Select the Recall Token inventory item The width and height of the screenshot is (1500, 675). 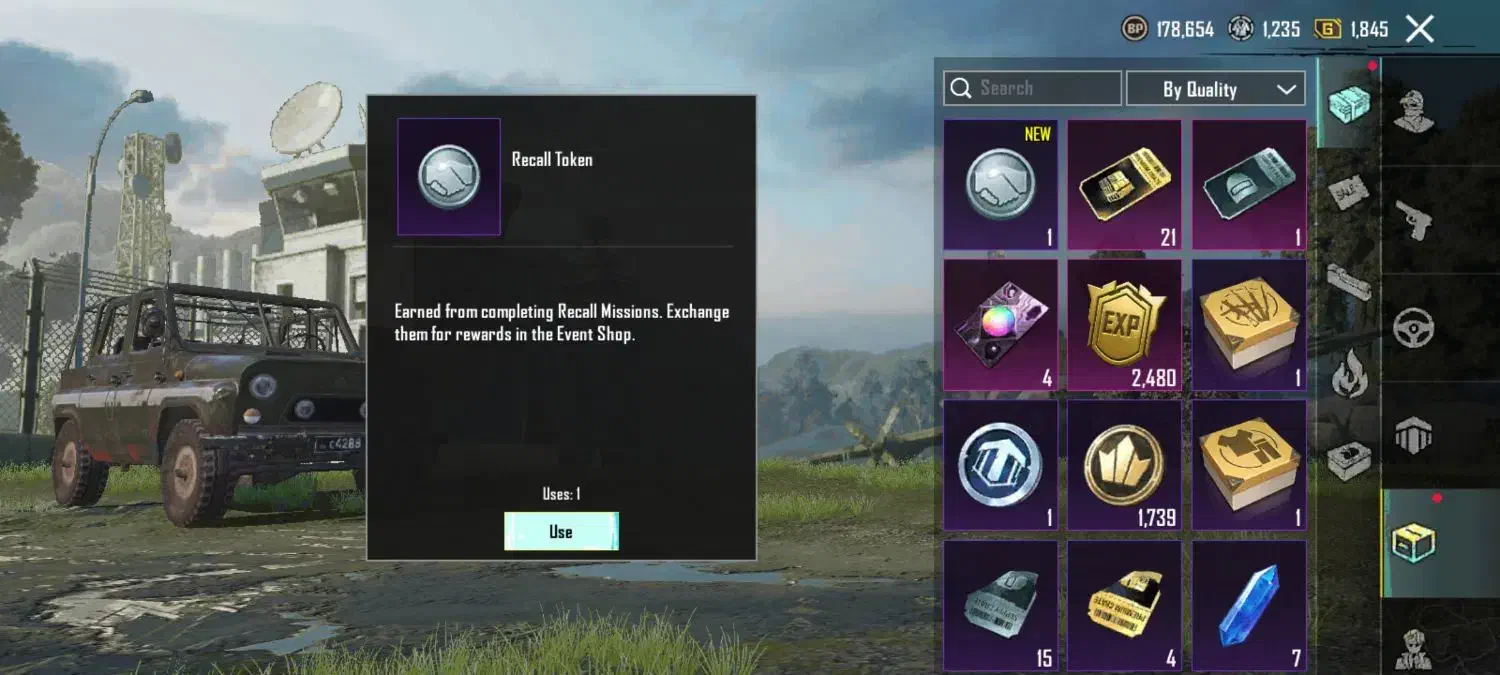point(1000,185)
